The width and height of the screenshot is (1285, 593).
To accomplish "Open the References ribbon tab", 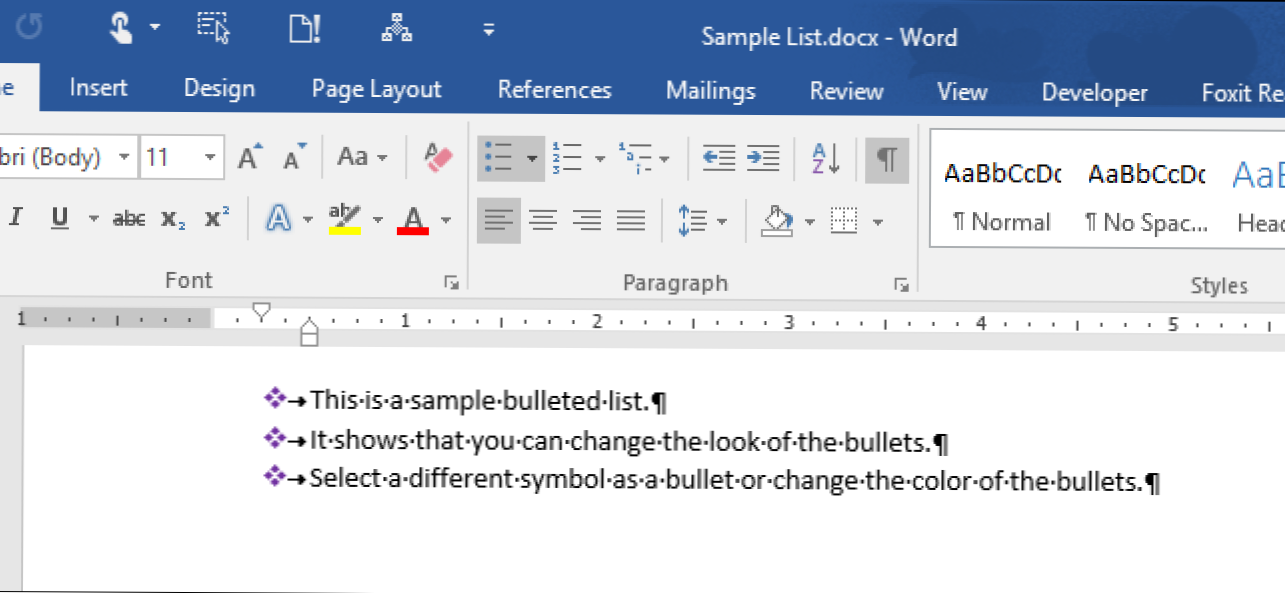I will tap(554, 90).
